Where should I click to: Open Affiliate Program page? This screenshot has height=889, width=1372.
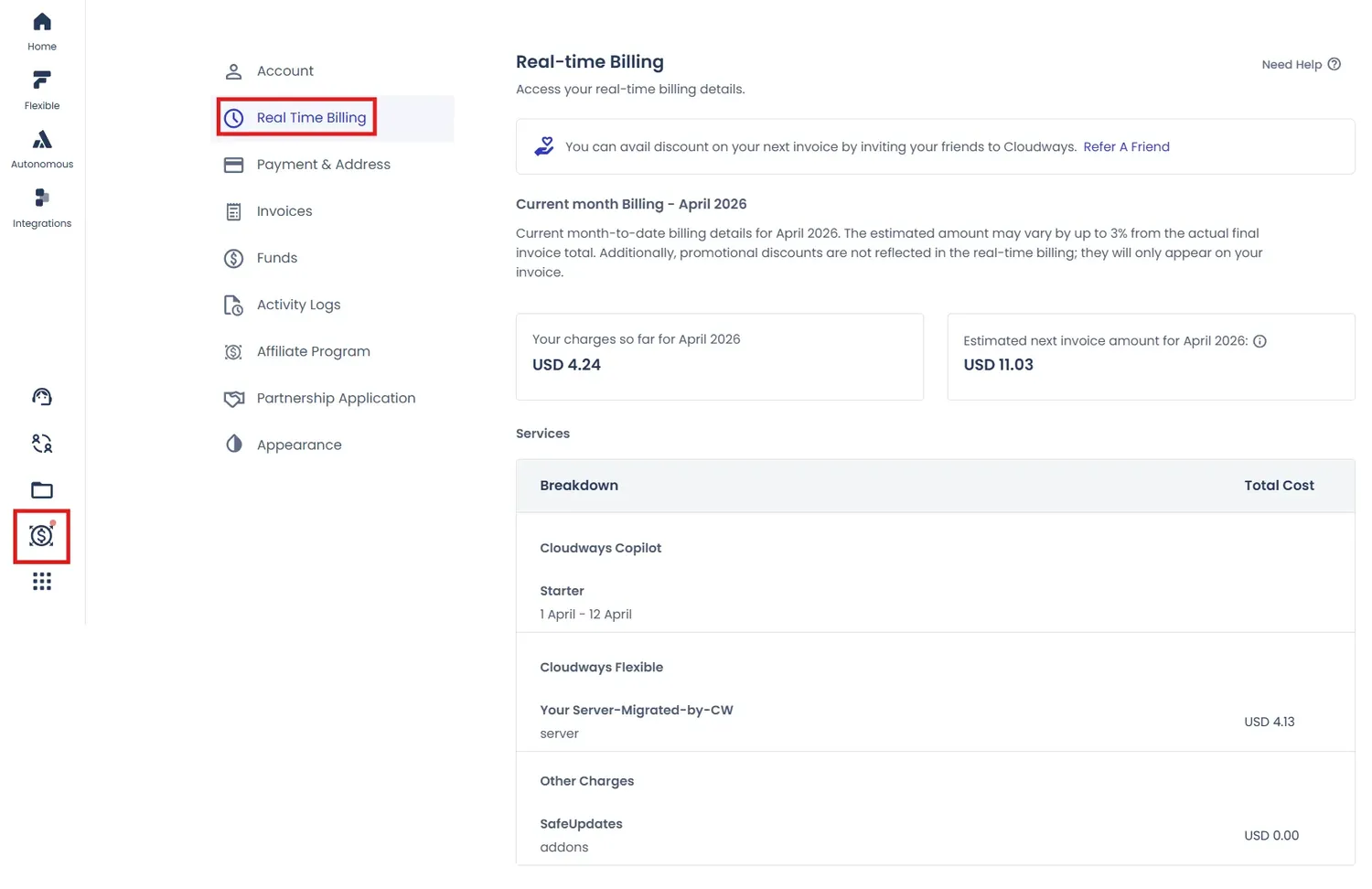(x=314, y=351)
